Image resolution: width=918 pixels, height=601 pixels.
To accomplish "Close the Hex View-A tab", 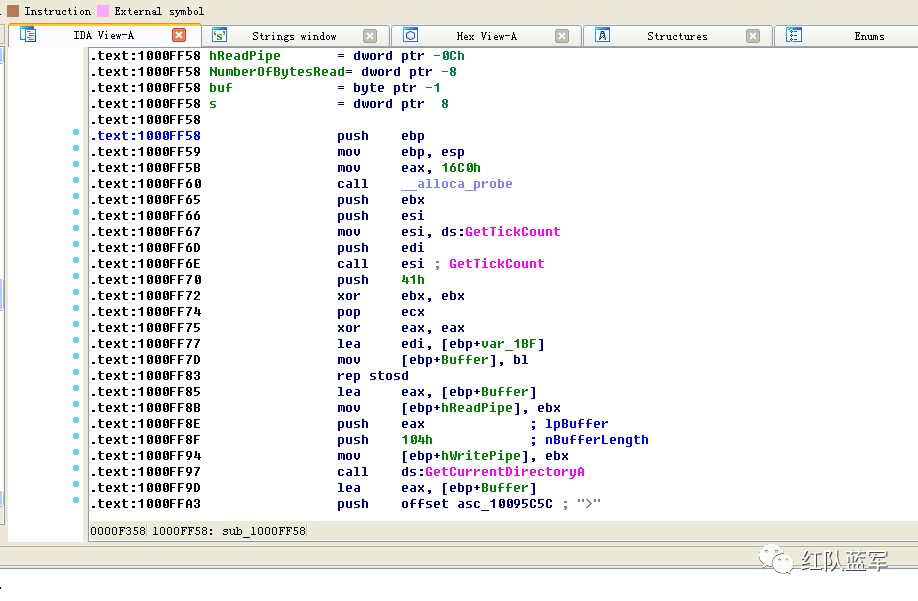I will (562, 36).
